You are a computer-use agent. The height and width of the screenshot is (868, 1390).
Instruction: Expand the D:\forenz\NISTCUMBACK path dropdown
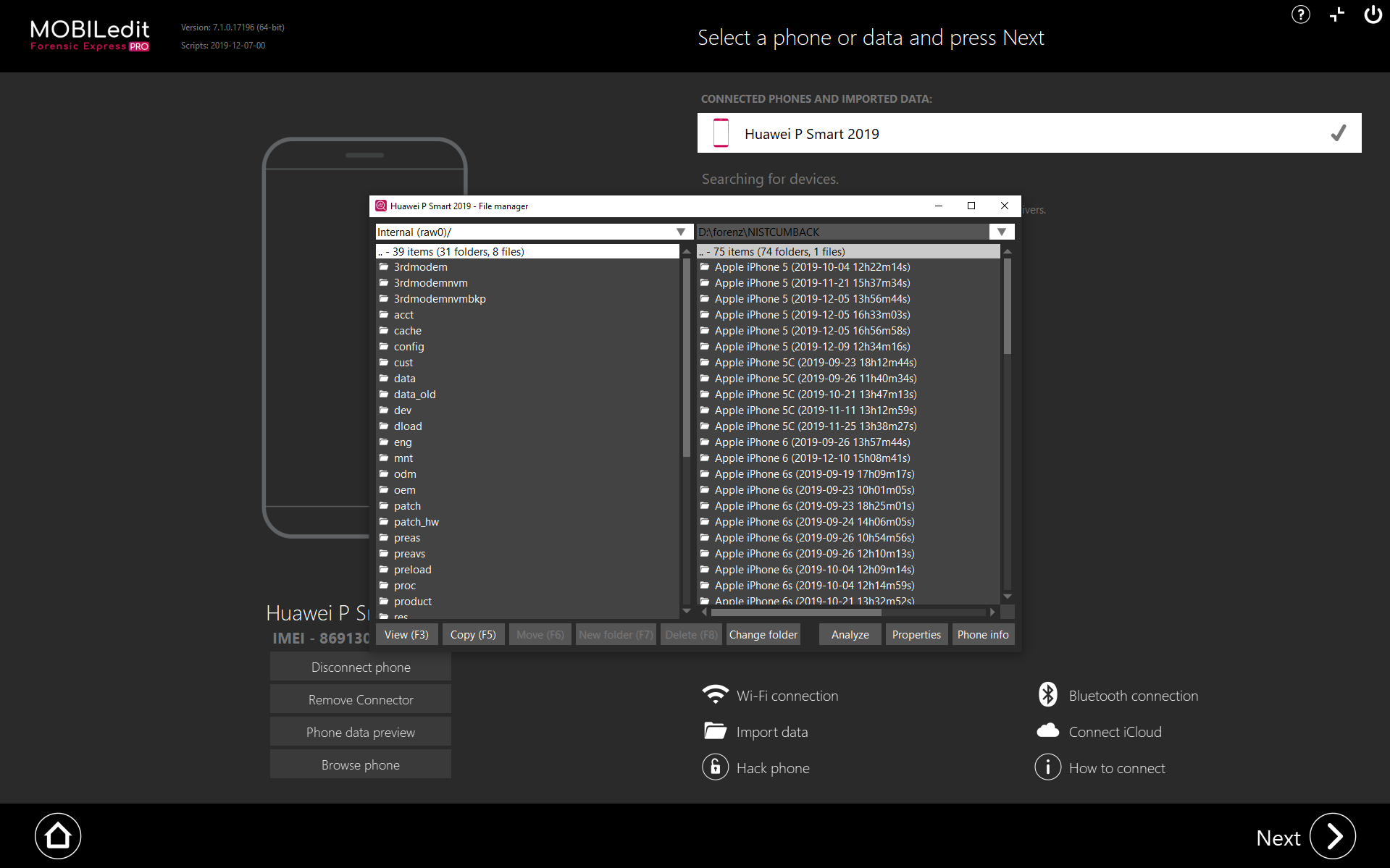[1002, 232]
